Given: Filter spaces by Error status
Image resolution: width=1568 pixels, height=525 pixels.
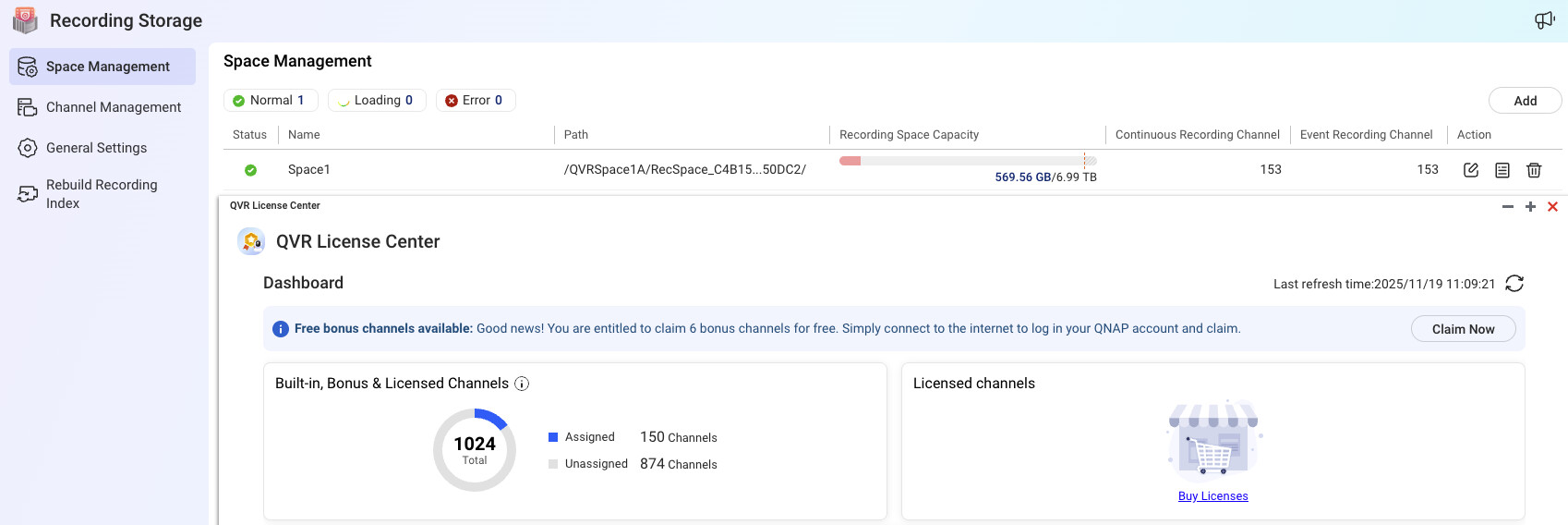Looking at the screenshot, I should (476, 101).
